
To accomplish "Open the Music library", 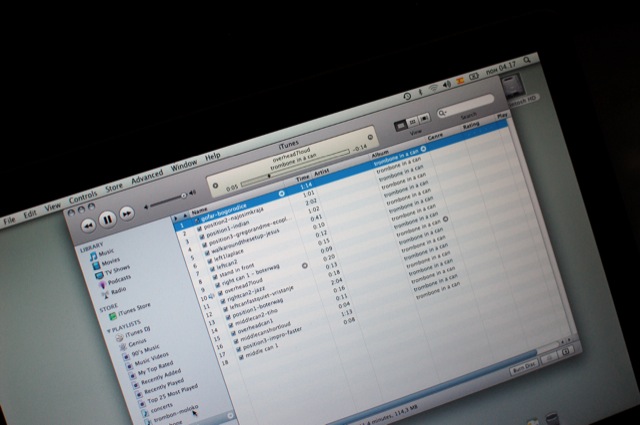I will (x=106, y=253).
